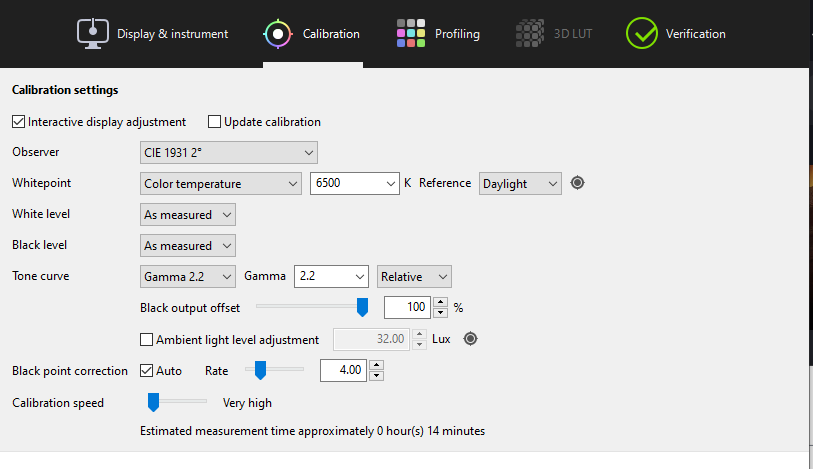Click the measure whitepoint icon beside Daylight
The image size is (813, 469).
coord(577,183)
